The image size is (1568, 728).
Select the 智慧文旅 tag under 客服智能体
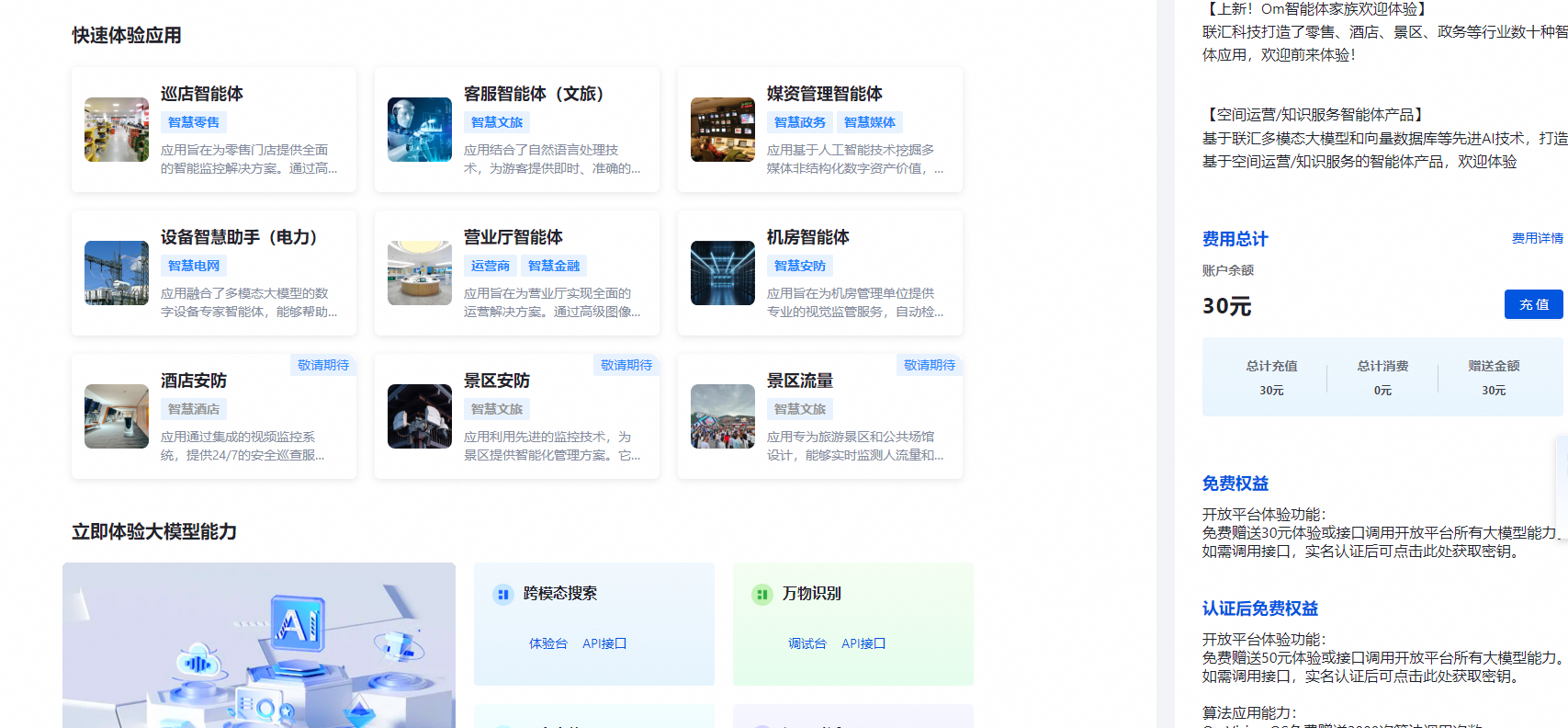[x=497, y=122]
